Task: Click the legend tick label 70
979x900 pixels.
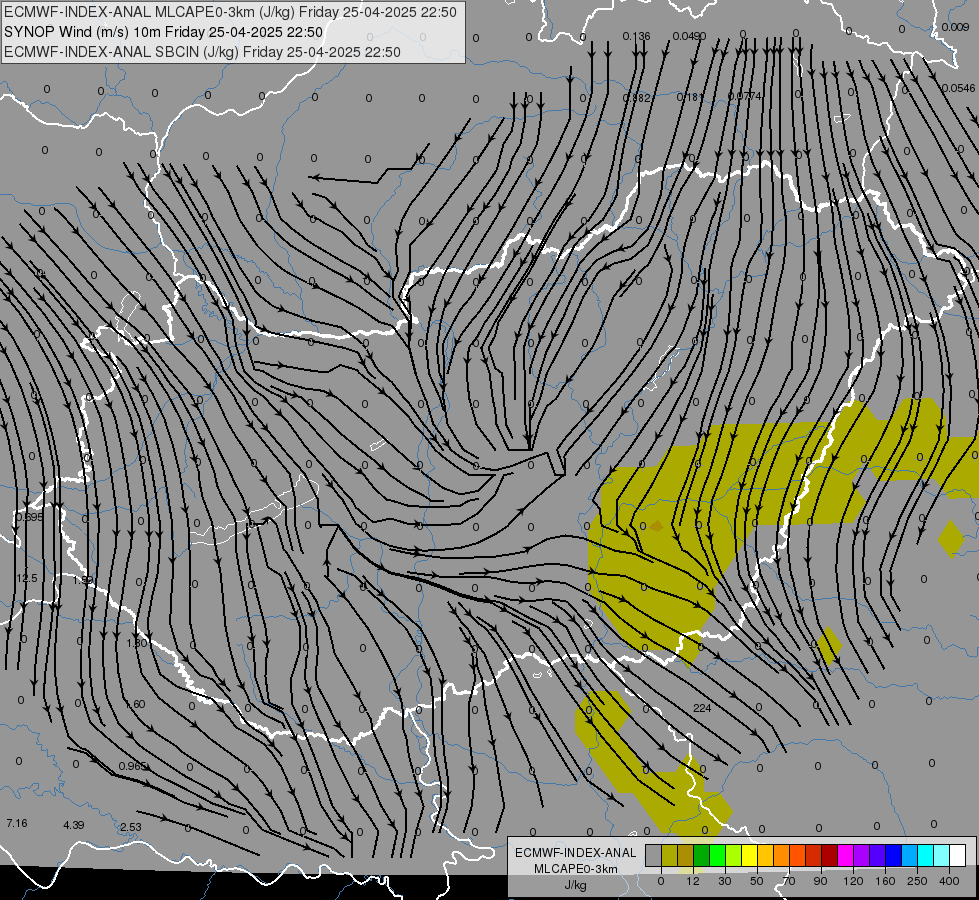Action: tap(789, 881)
